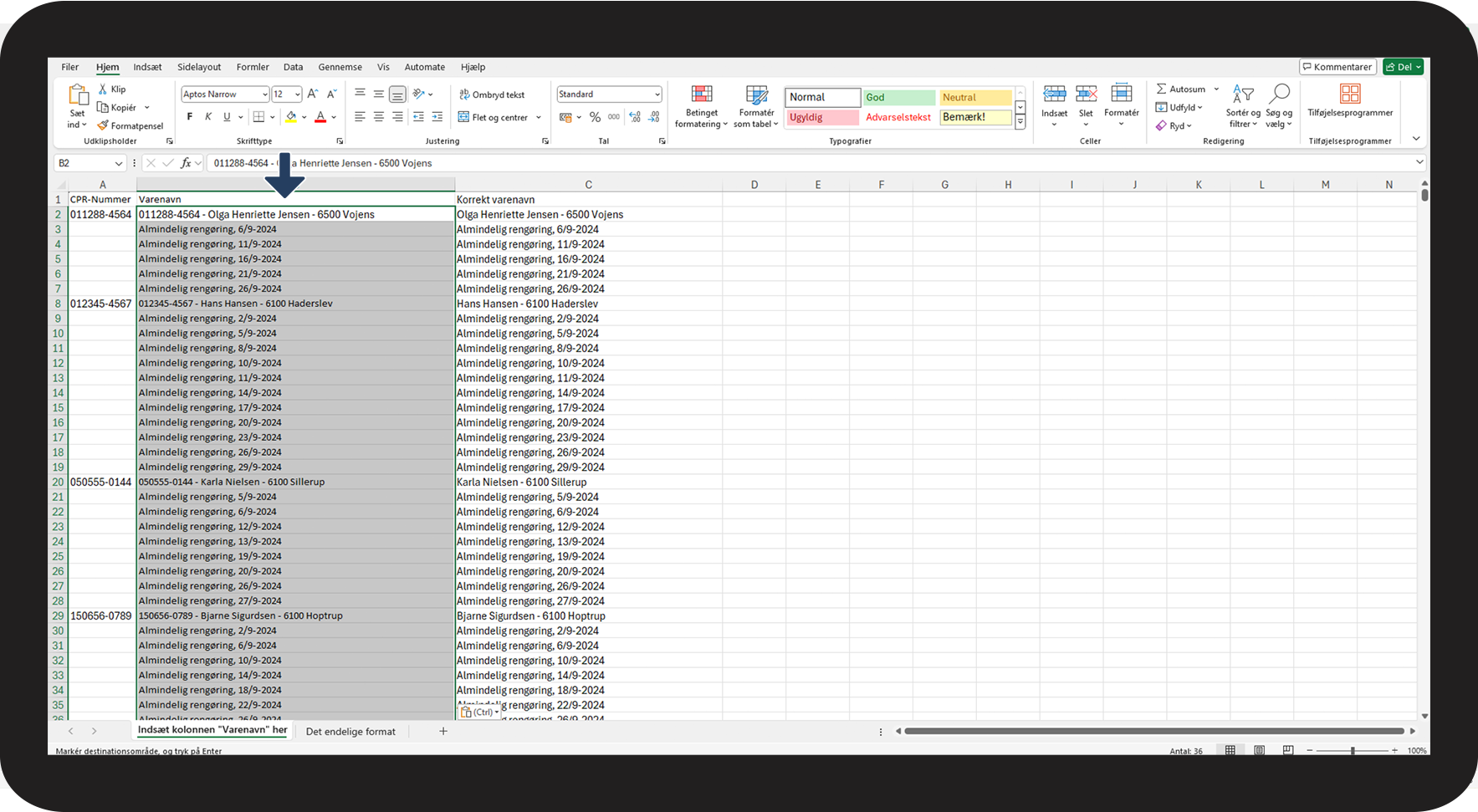1478x812 pixels.
Task: Click the Autosum sigma icon
Action: [x=1161, y=89]
